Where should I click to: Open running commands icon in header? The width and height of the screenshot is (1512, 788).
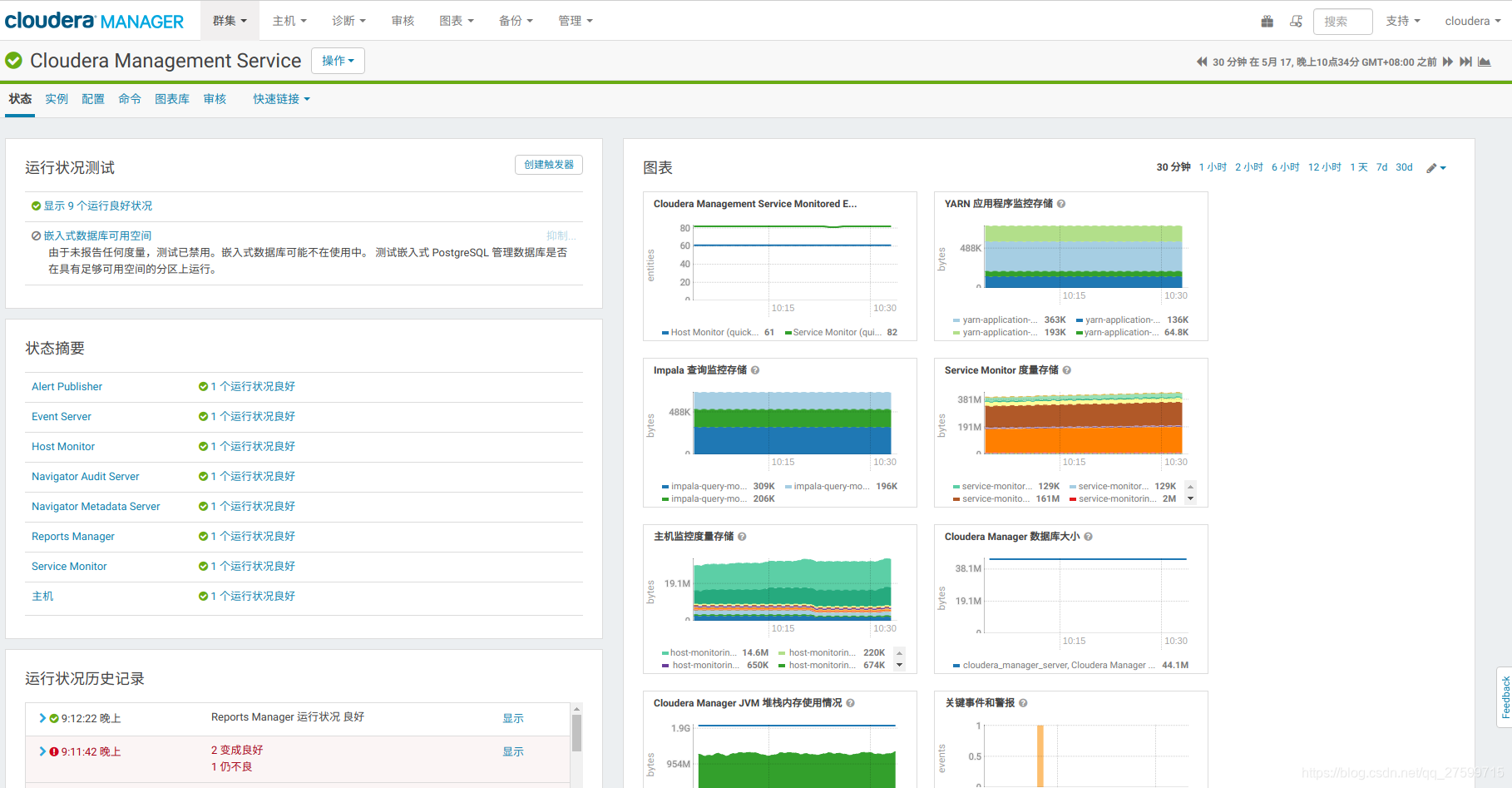click(1296, 21)
